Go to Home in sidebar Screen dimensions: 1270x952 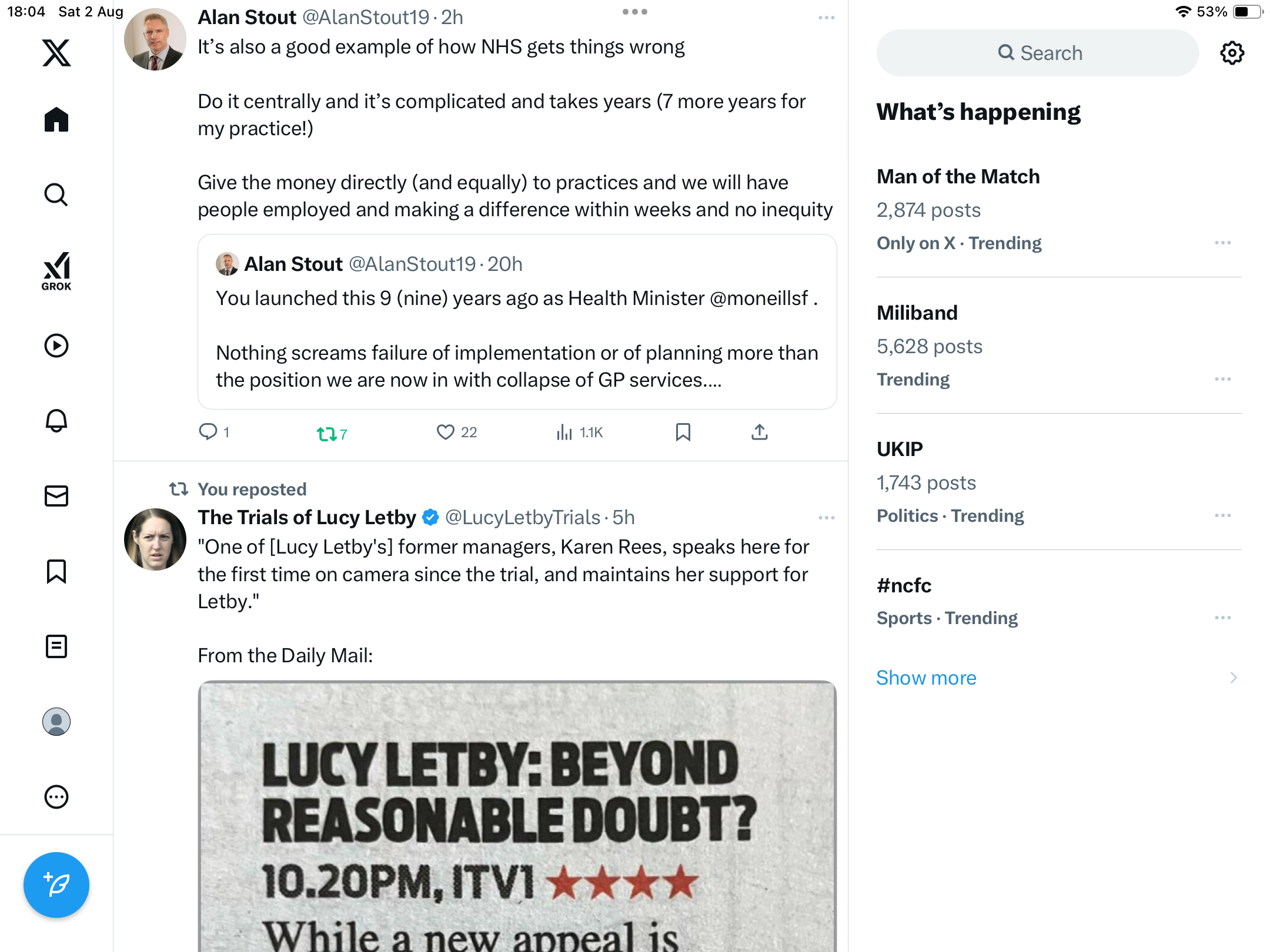point(56,120)
